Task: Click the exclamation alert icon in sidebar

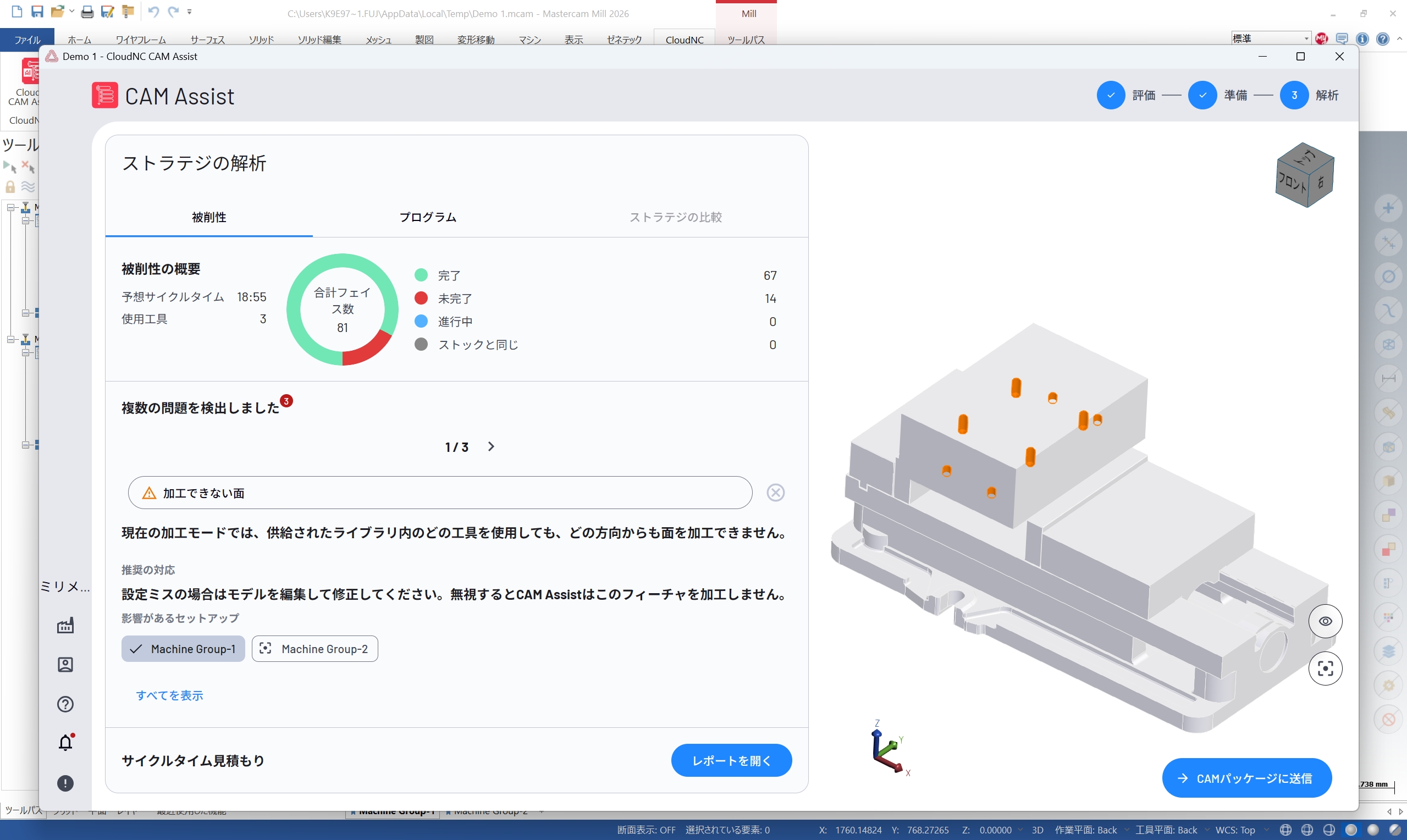Action: point(65,783)
